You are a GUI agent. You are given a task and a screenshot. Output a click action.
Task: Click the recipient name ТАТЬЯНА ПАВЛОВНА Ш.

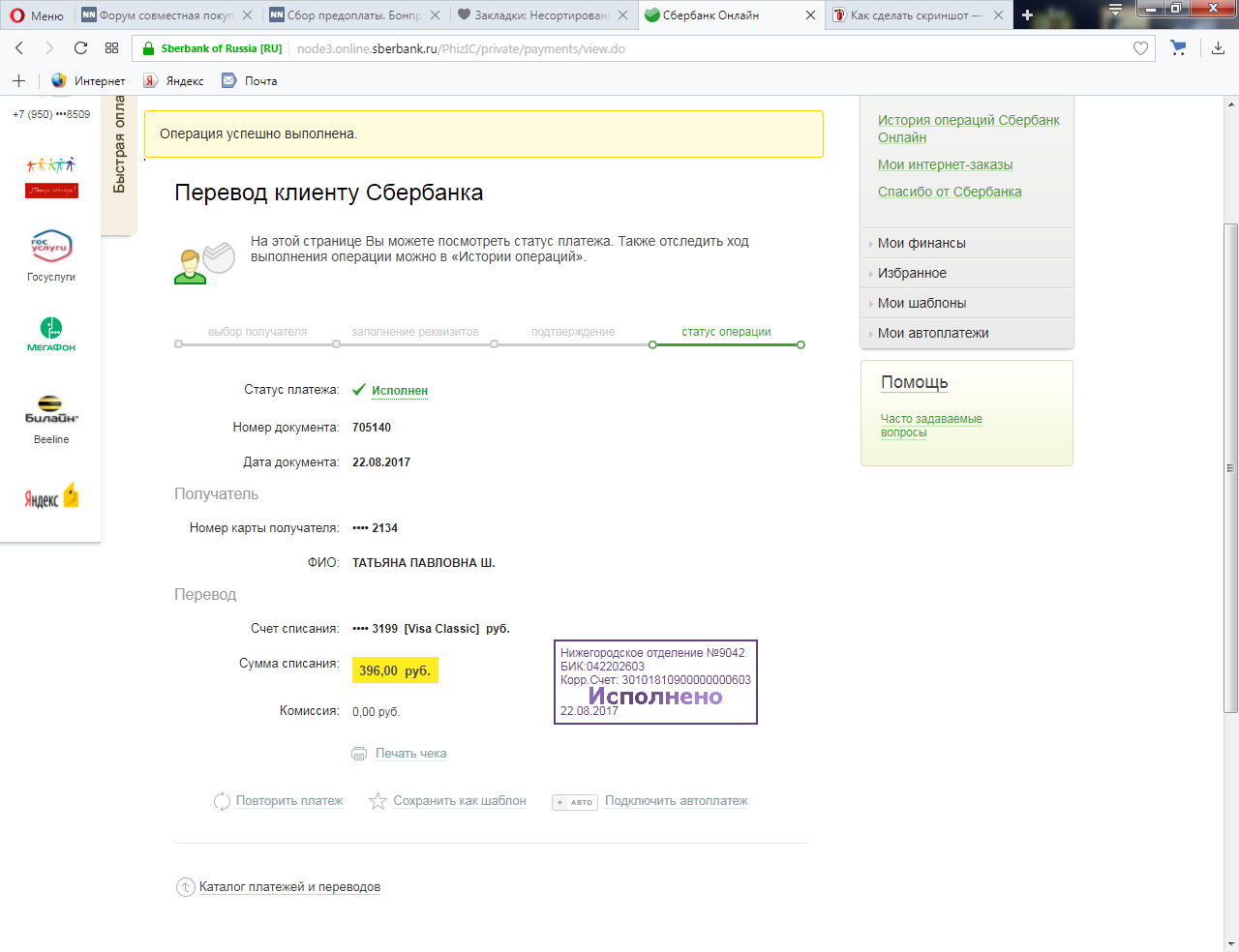[x=424, y=563]
